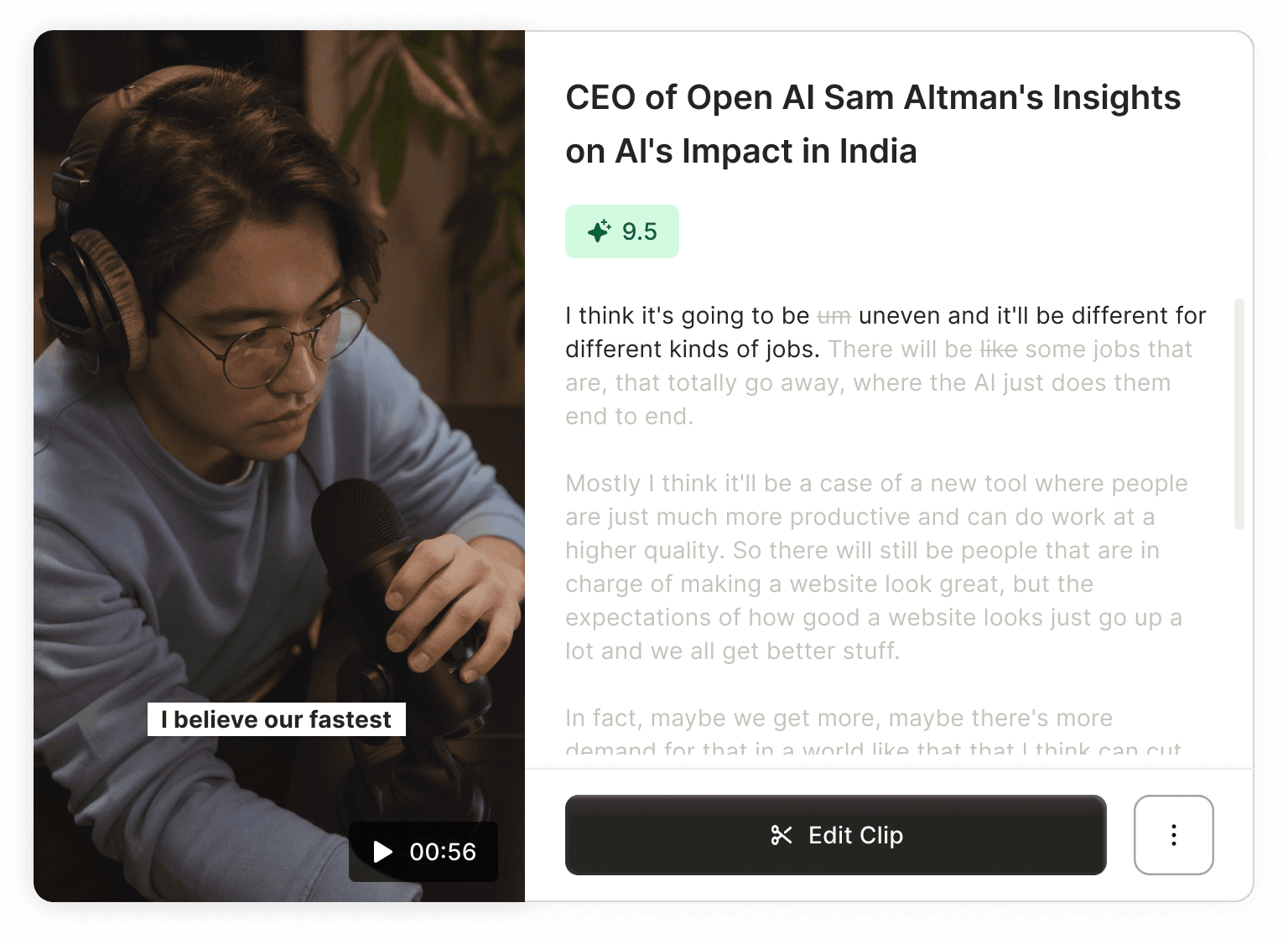Click the phrase 'end to end.' in transcript
The image size is (1288, 939).
[629, 417]
